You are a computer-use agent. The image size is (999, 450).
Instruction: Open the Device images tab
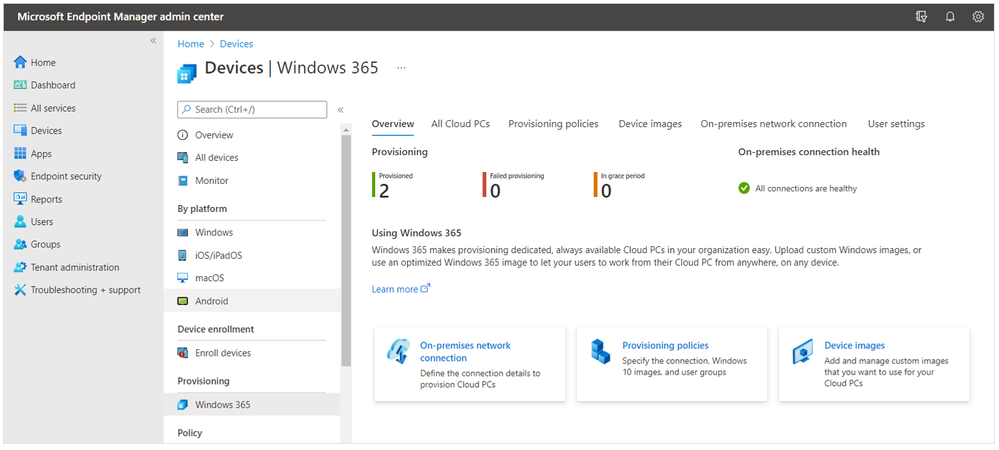(x=650, y=124)
